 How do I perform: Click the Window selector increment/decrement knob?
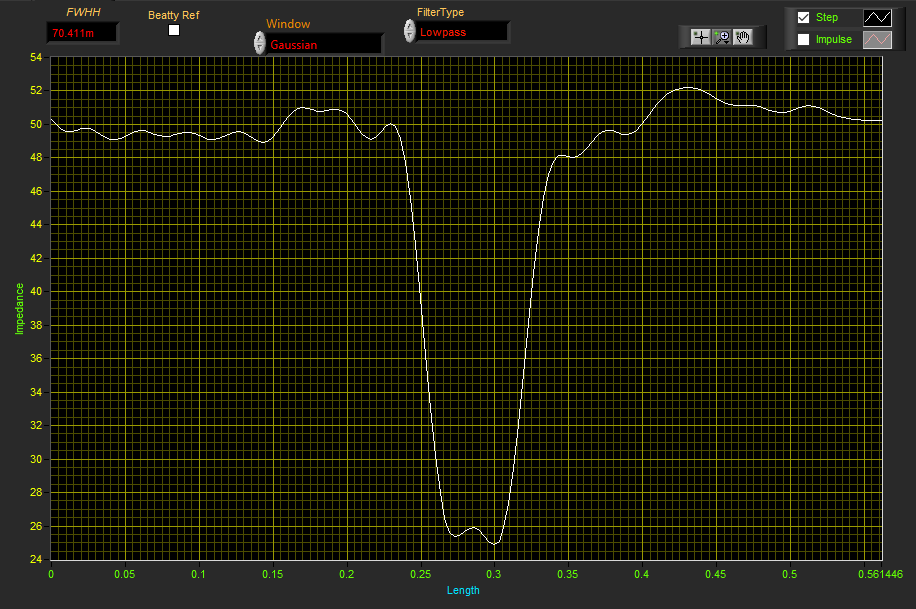(x=259, y=43)
